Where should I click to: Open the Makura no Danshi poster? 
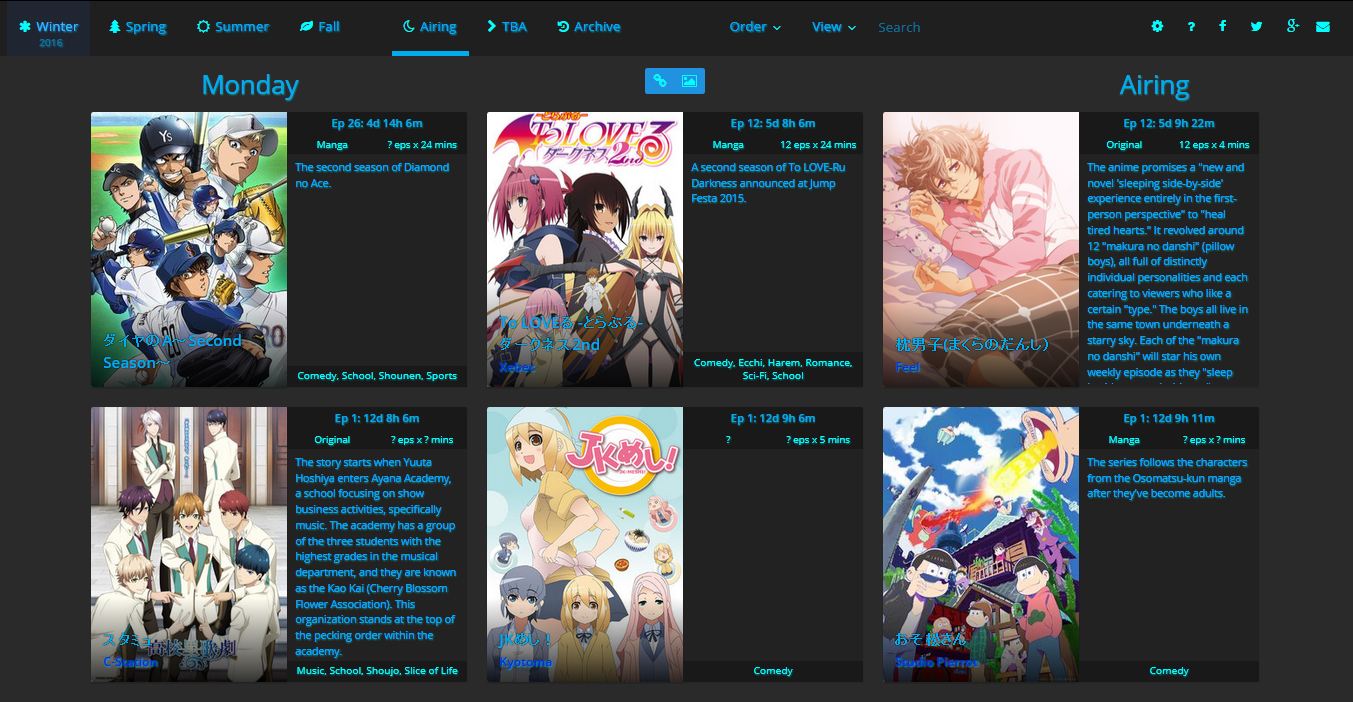pos(981,249)
